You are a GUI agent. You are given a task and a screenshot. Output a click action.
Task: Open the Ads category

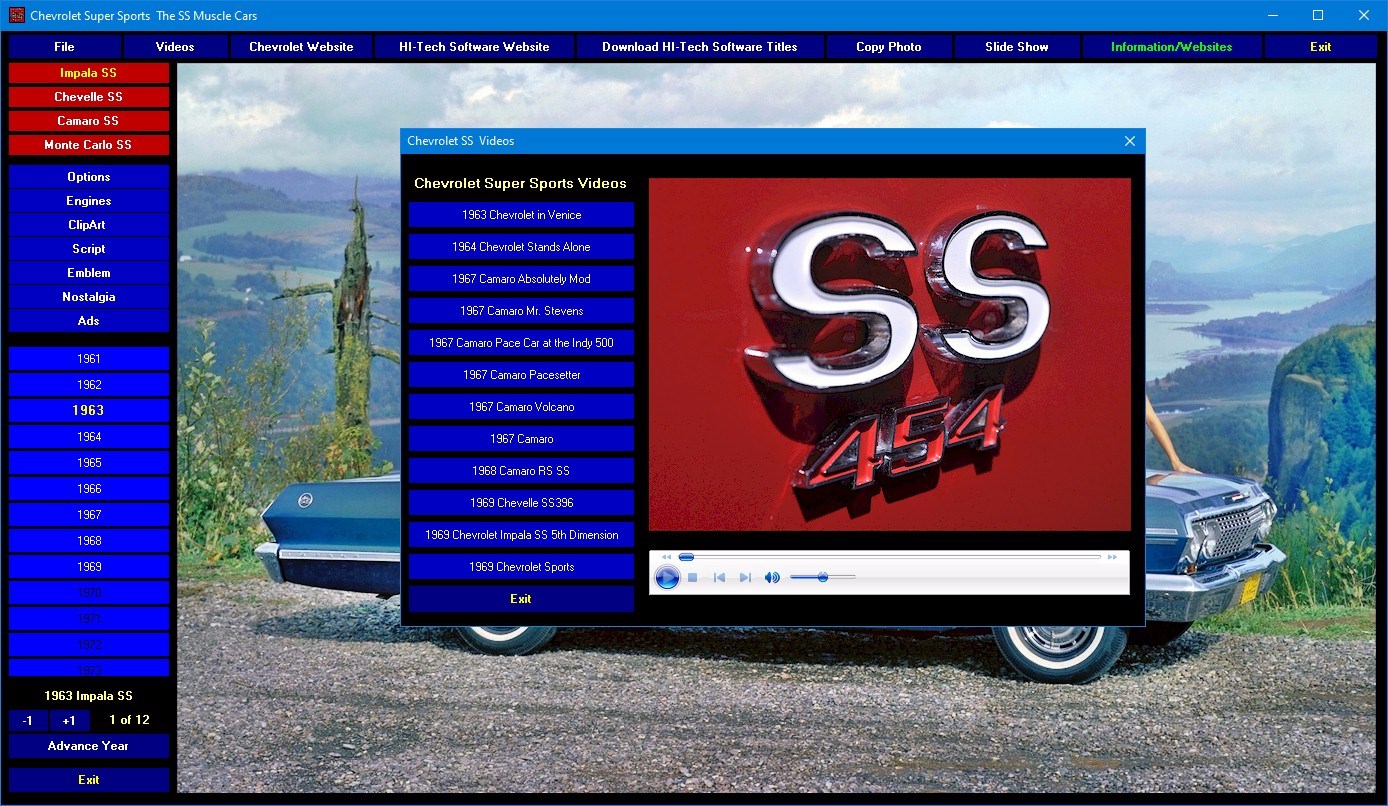point(89,321)
